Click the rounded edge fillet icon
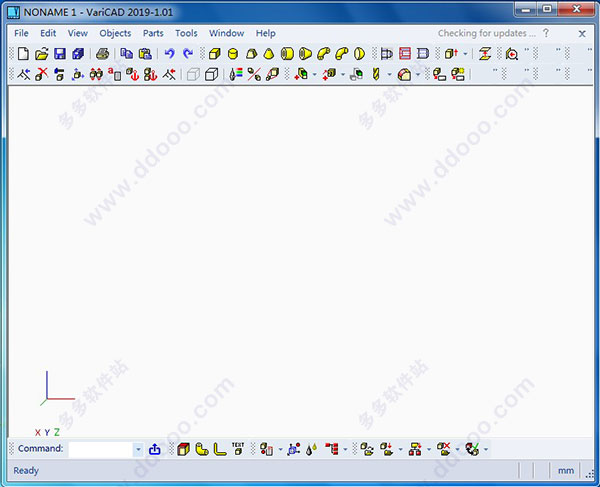This screenshot has width=600, height=487. (404, 74)
